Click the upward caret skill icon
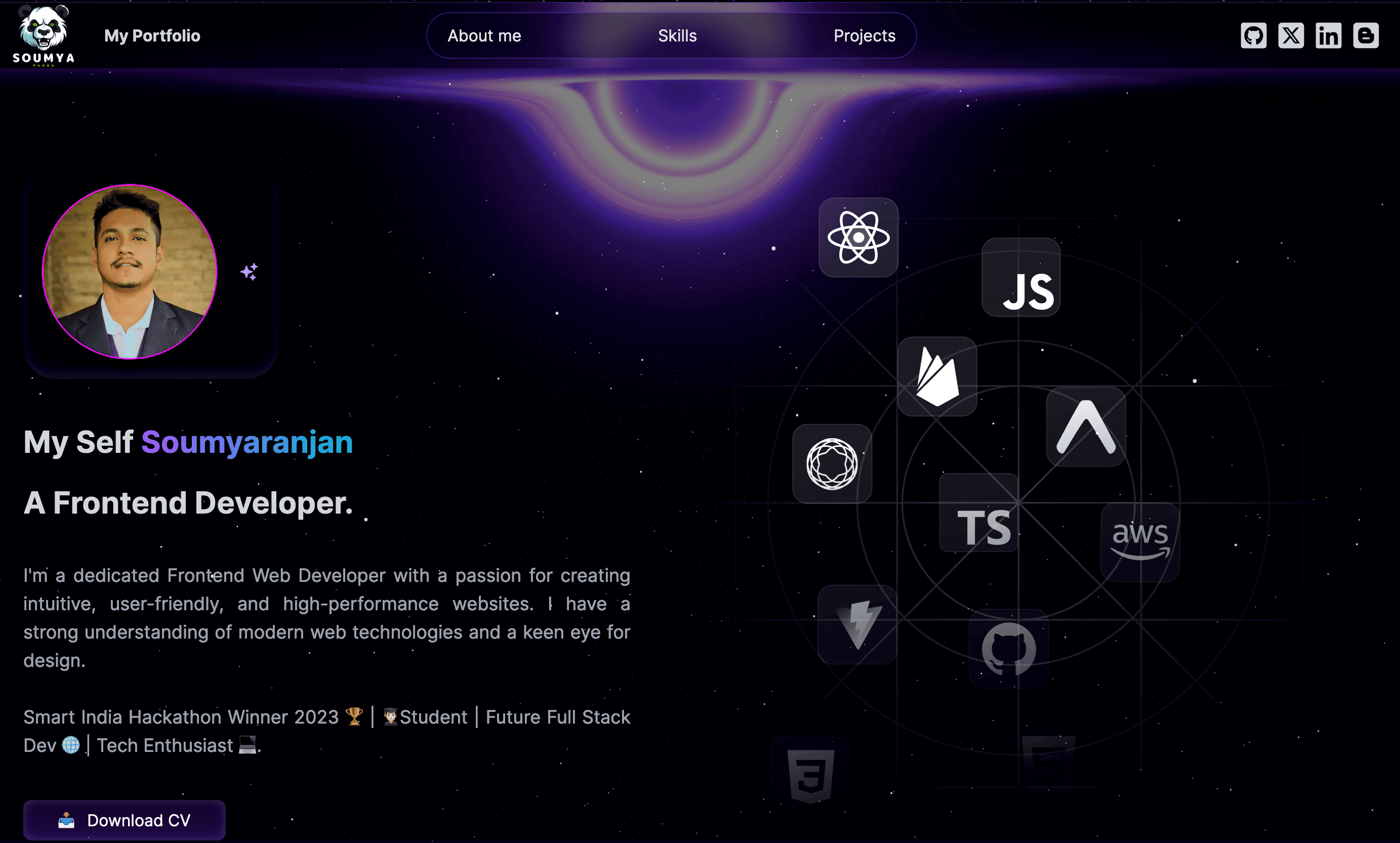This screenshot has height=843, width=1400. point(1086,427)
